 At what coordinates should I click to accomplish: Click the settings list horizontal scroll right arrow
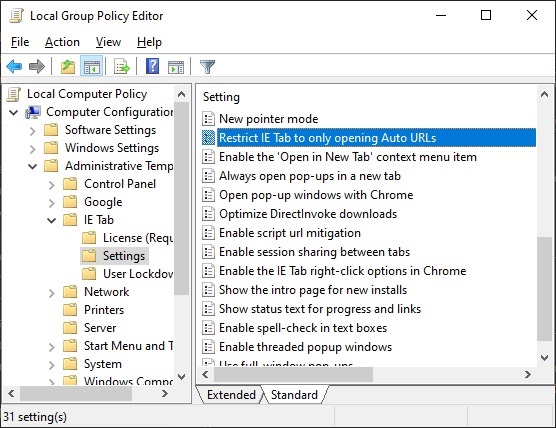coord(528,374)
